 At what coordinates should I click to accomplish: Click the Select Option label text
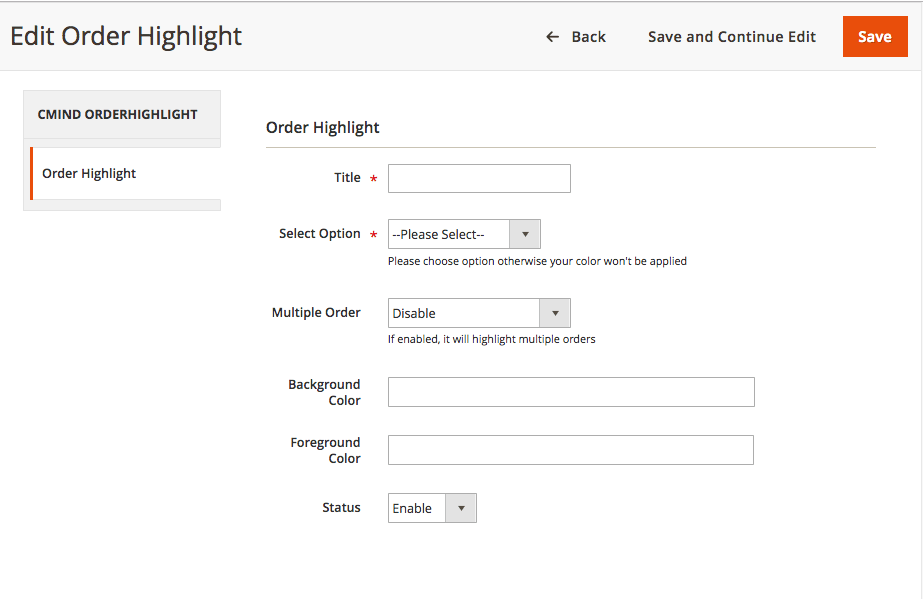(x=319, y=233)
